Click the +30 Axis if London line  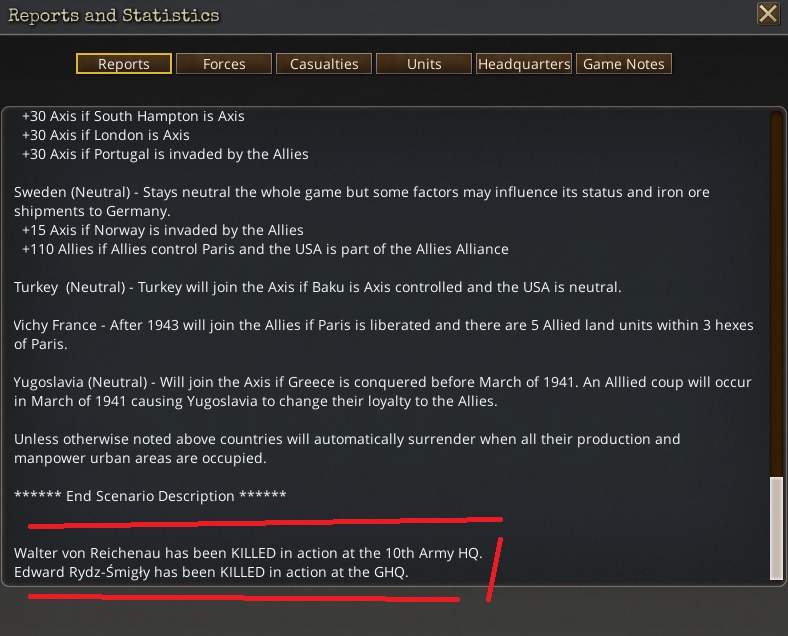click(106, 135)
